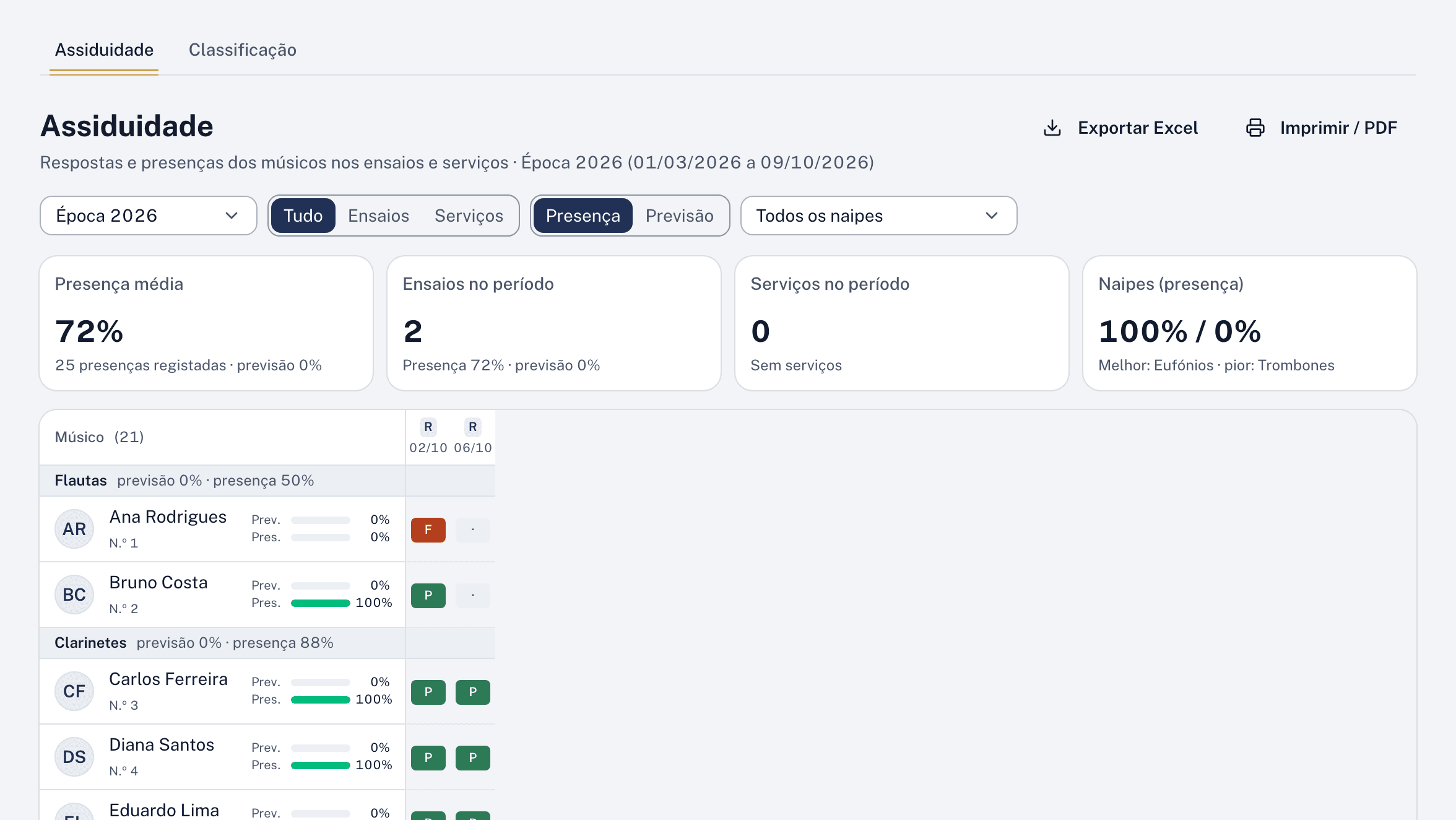
Task: Open the BC avatar of Bruno Costa
Action: 74,595
